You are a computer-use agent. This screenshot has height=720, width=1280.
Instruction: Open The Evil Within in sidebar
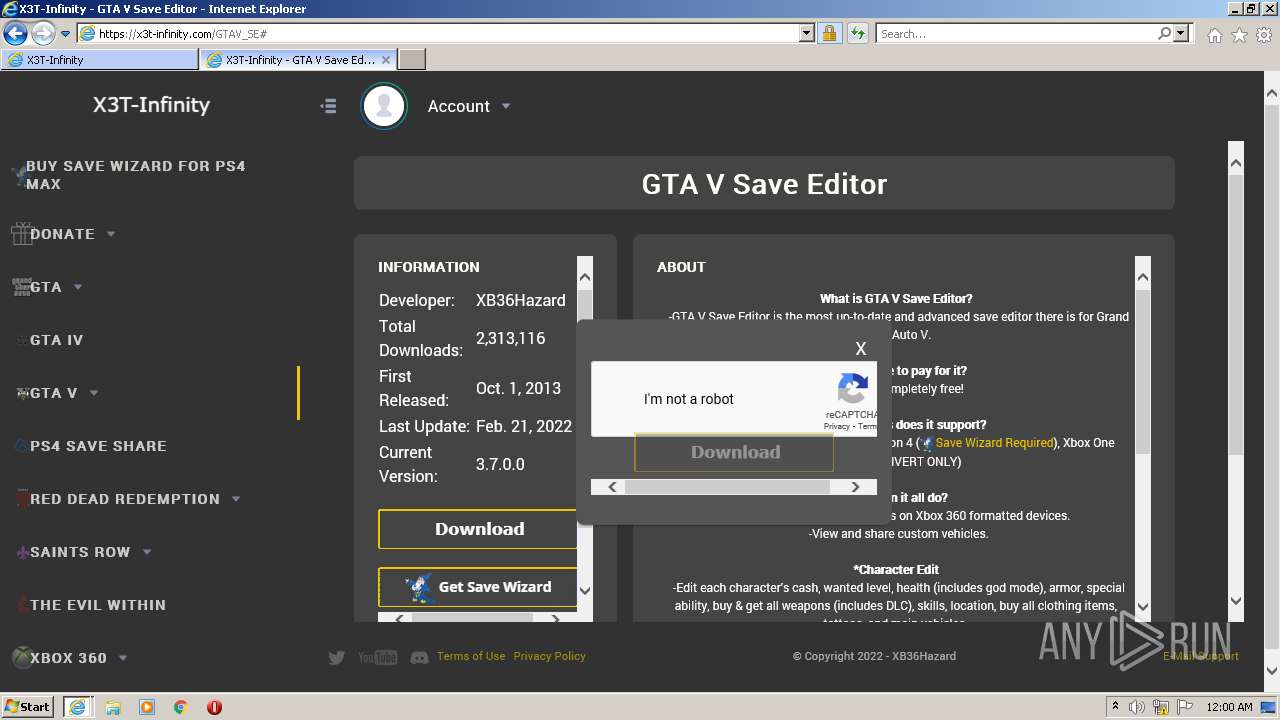98,605
